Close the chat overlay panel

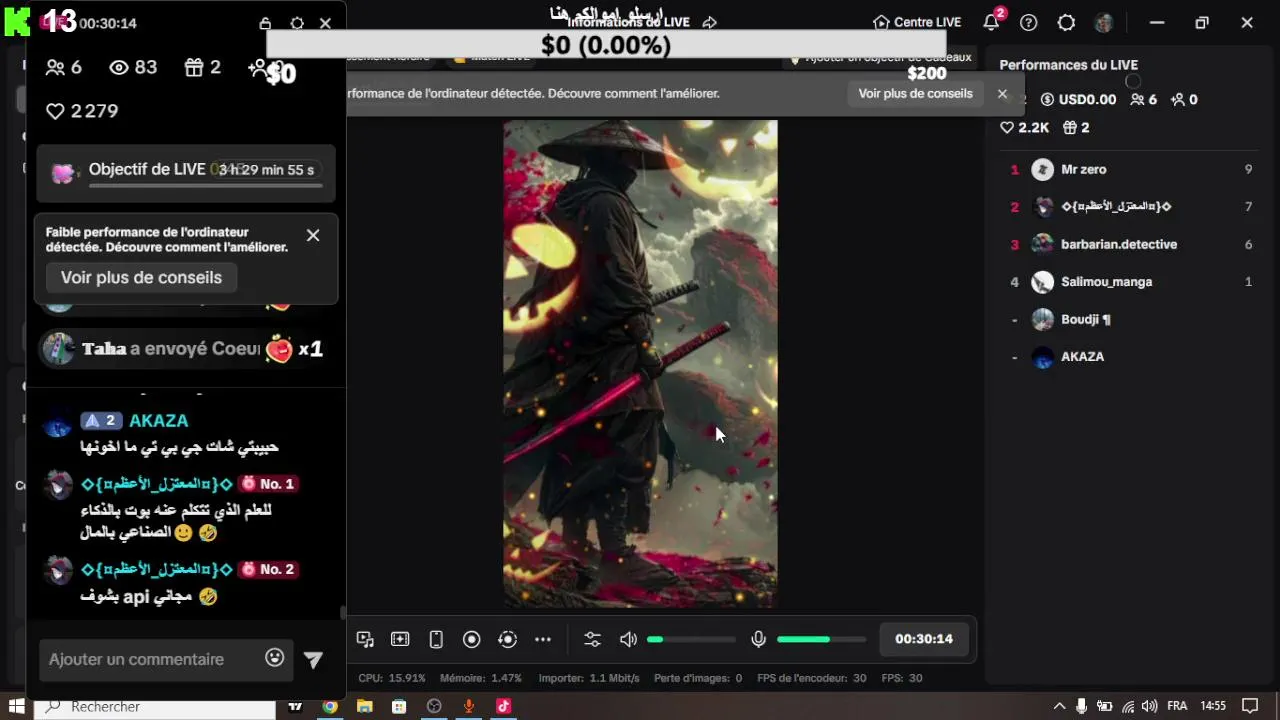click(x=325, y=23)
